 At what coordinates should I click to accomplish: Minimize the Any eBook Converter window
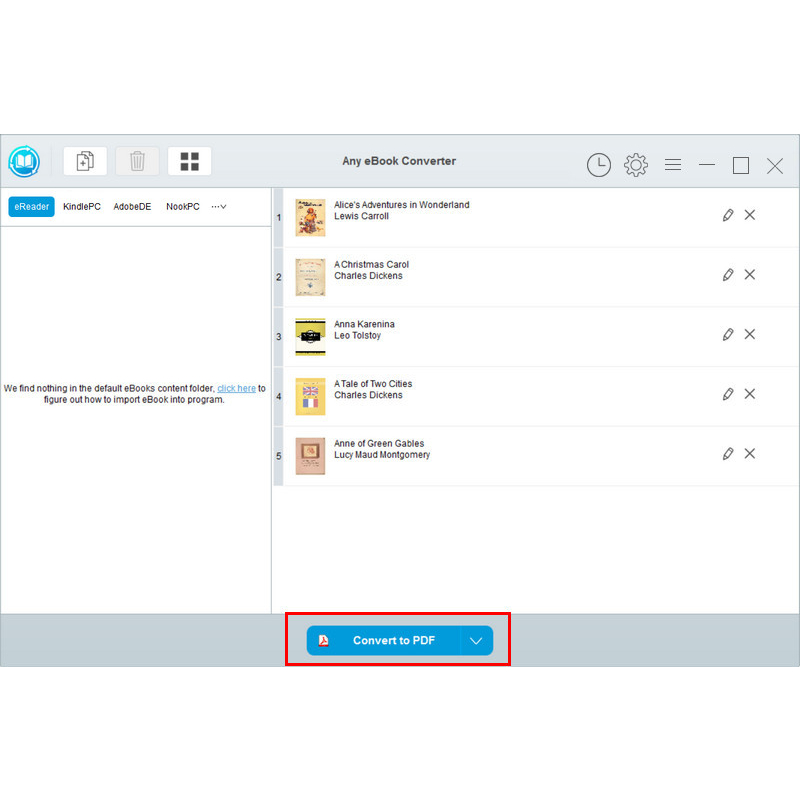click(x=707, y=164)
